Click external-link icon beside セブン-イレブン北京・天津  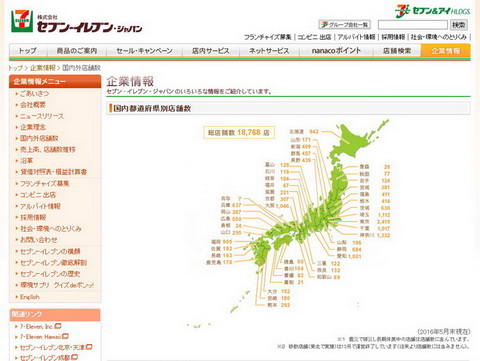pyautogui.click(x=89, y=347)
